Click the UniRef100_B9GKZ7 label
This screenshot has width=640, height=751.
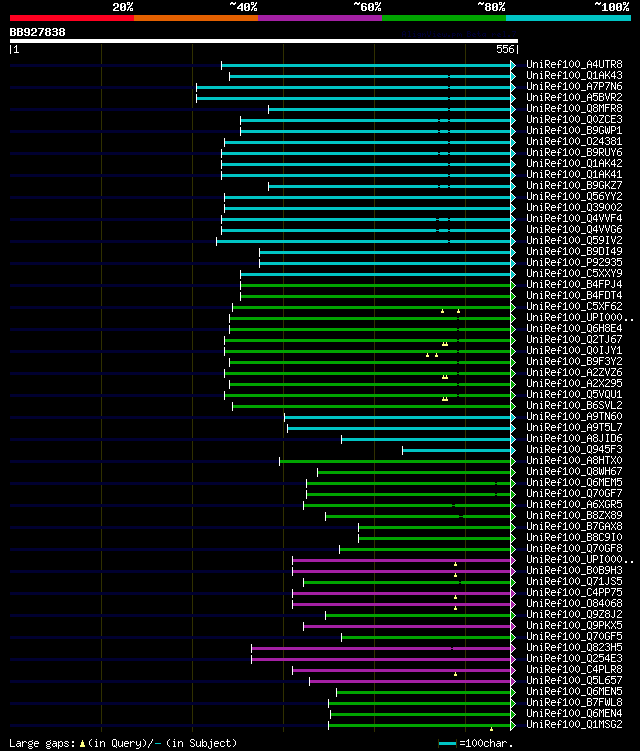point(574,185)
